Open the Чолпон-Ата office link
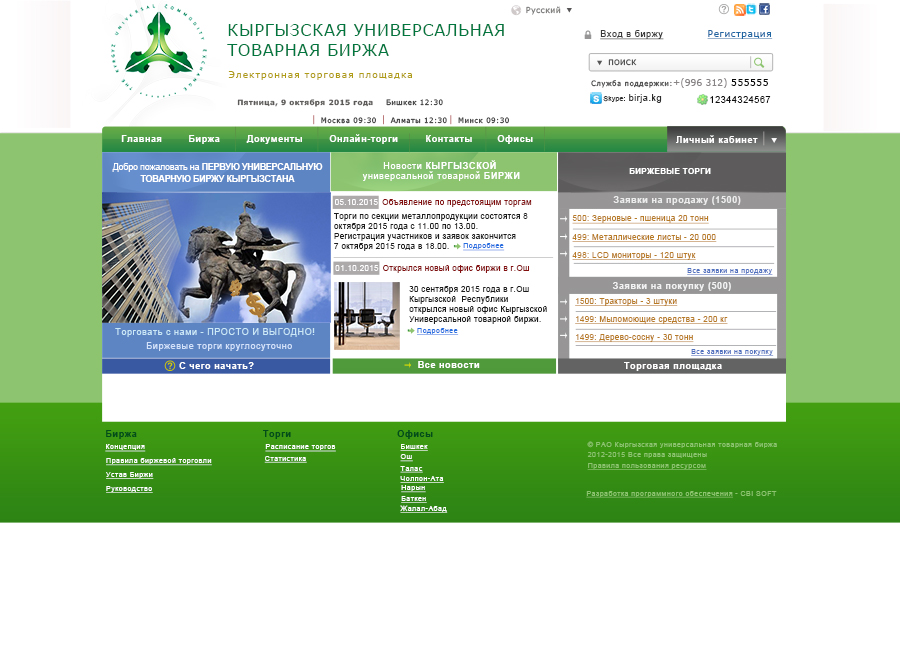900x659 pixels. point(422,478)
